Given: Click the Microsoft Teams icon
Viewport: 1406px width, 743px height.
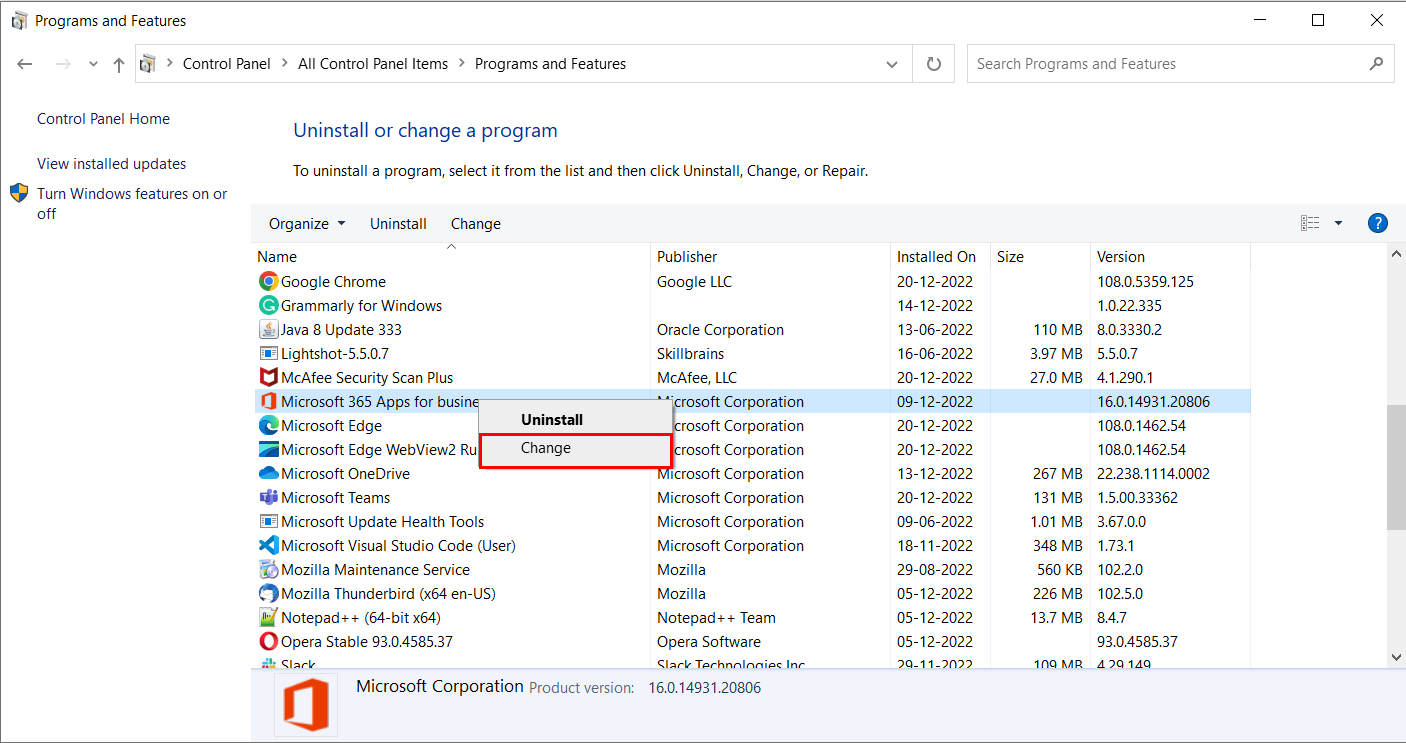Looking at the screenshot, I should pos(267,497).
